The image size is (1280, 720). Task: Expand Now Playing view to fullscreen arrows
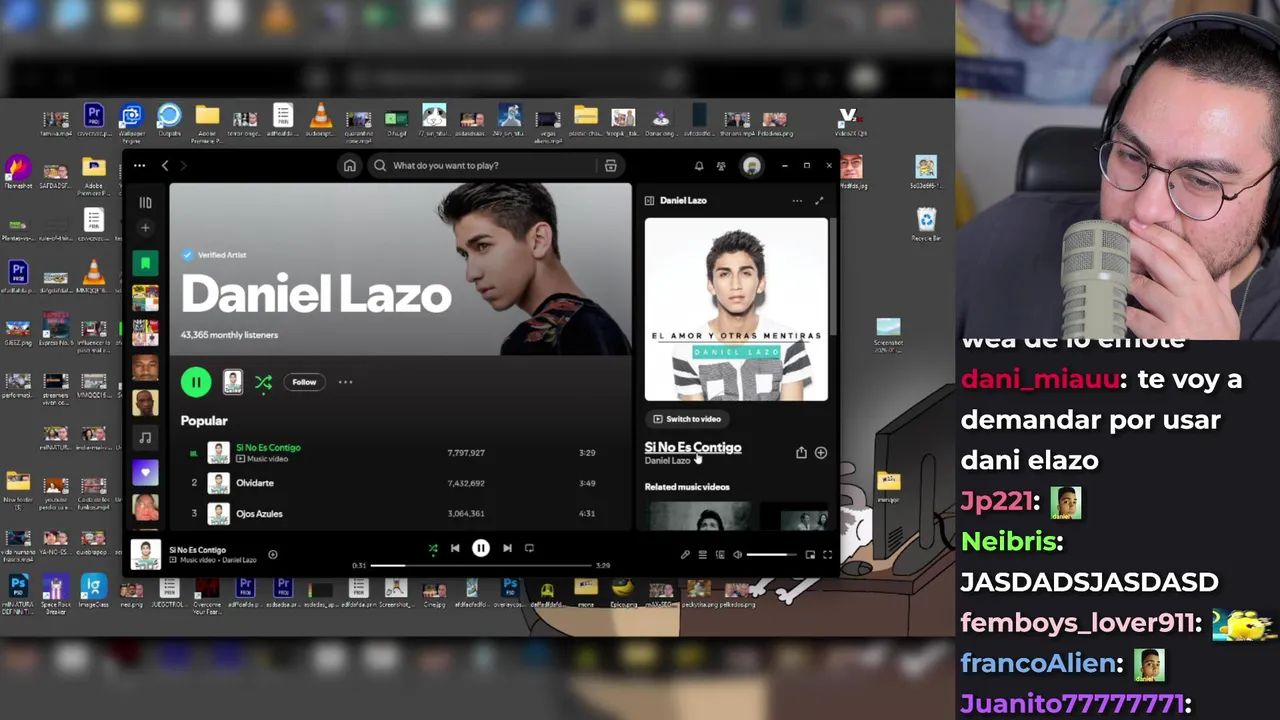pyautogui.click(x=819, y=201)
